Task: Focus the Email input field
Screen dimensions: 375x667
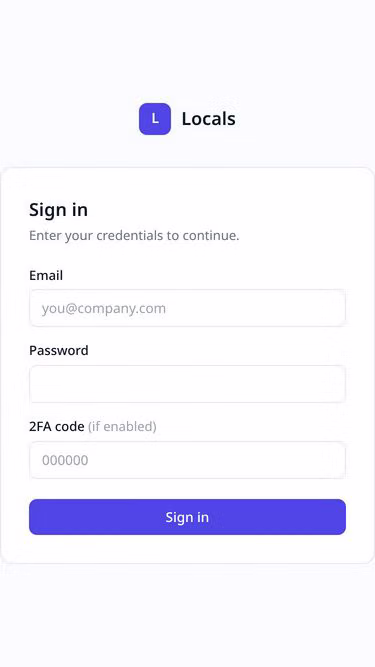Action: (188, 308)
